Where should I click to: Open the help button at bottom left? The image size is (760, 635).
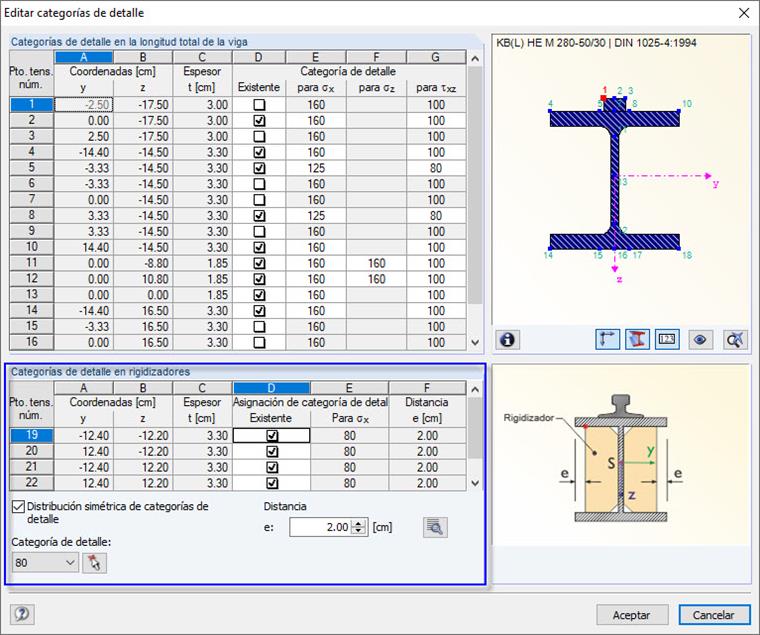pos(21,614)
